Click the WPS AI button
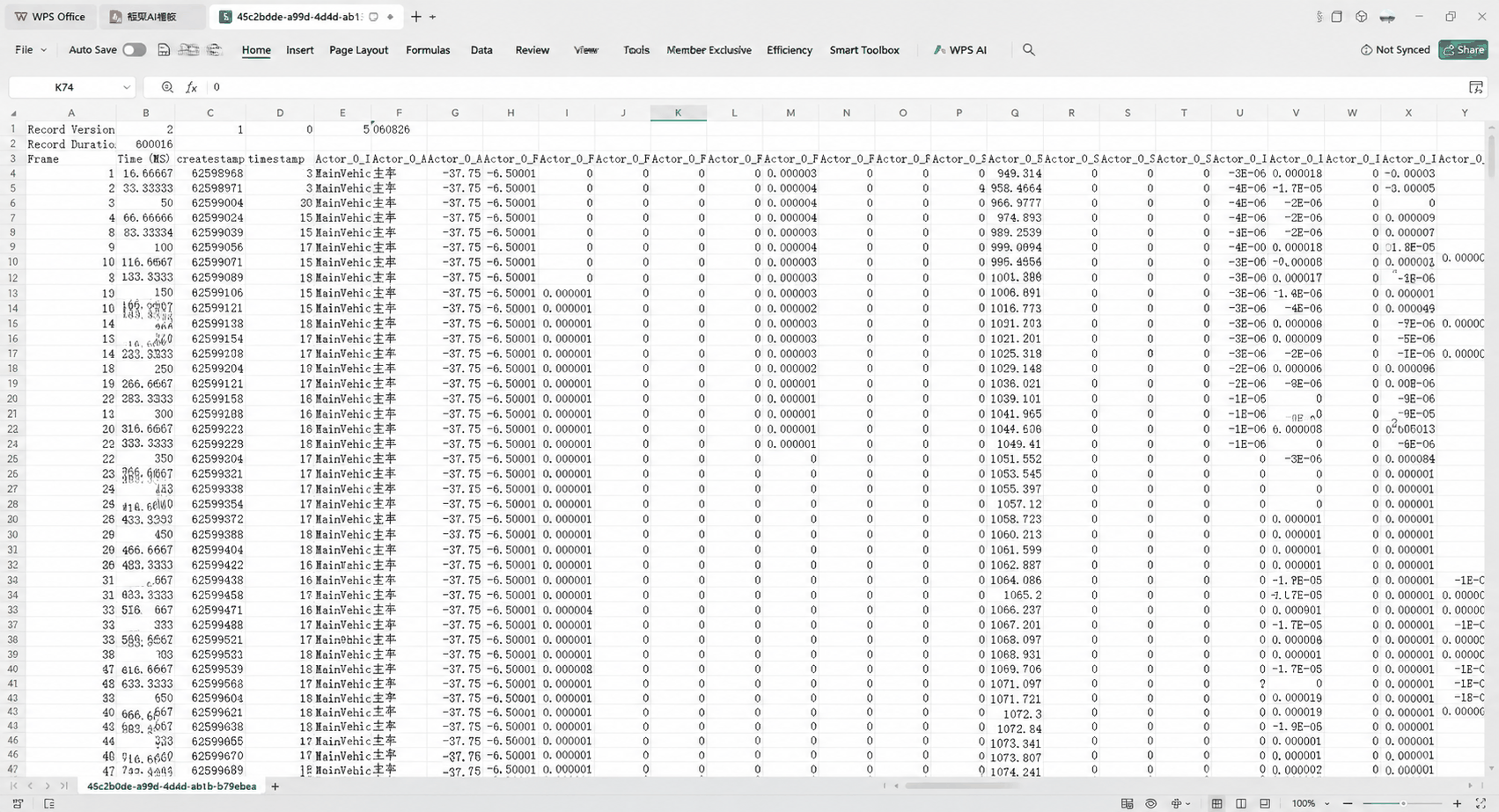Image resolution: width=1499 pixels, height=812 pixels. pyautogui.click(x=960, y=50)
